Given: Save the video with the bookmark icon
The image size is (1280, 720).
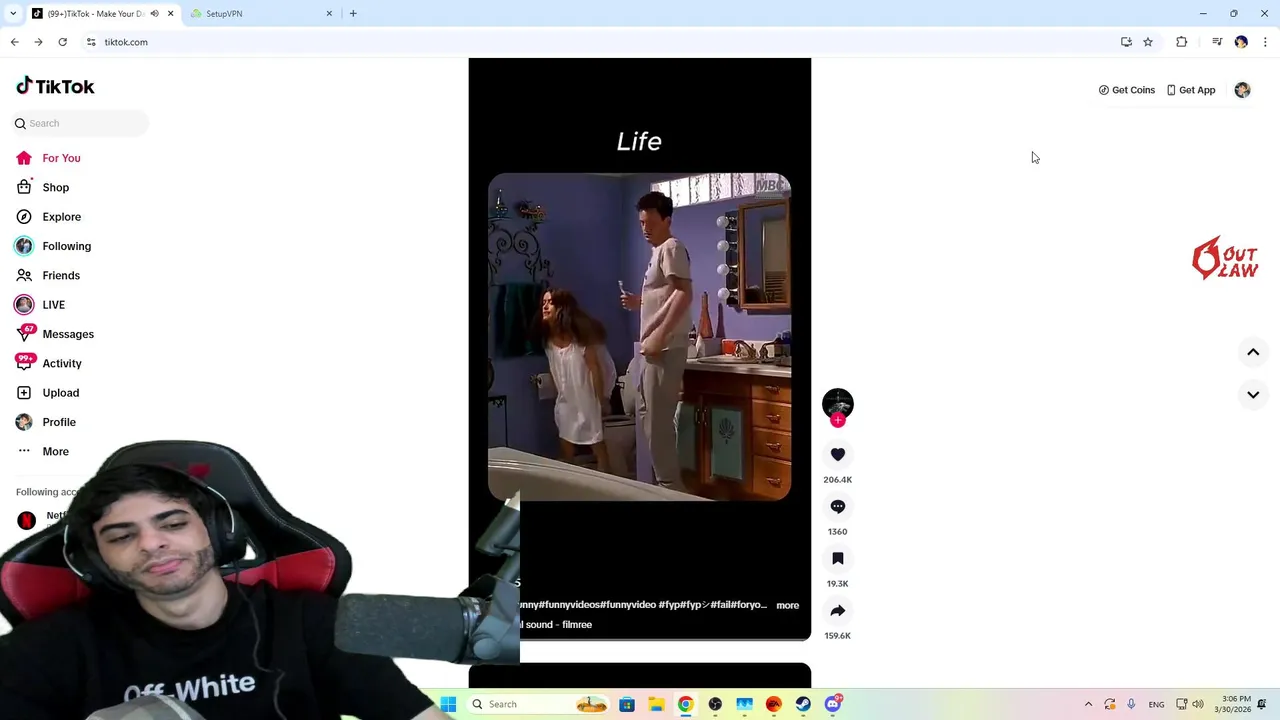Looking at the screenshot, I should coord(838,559).
